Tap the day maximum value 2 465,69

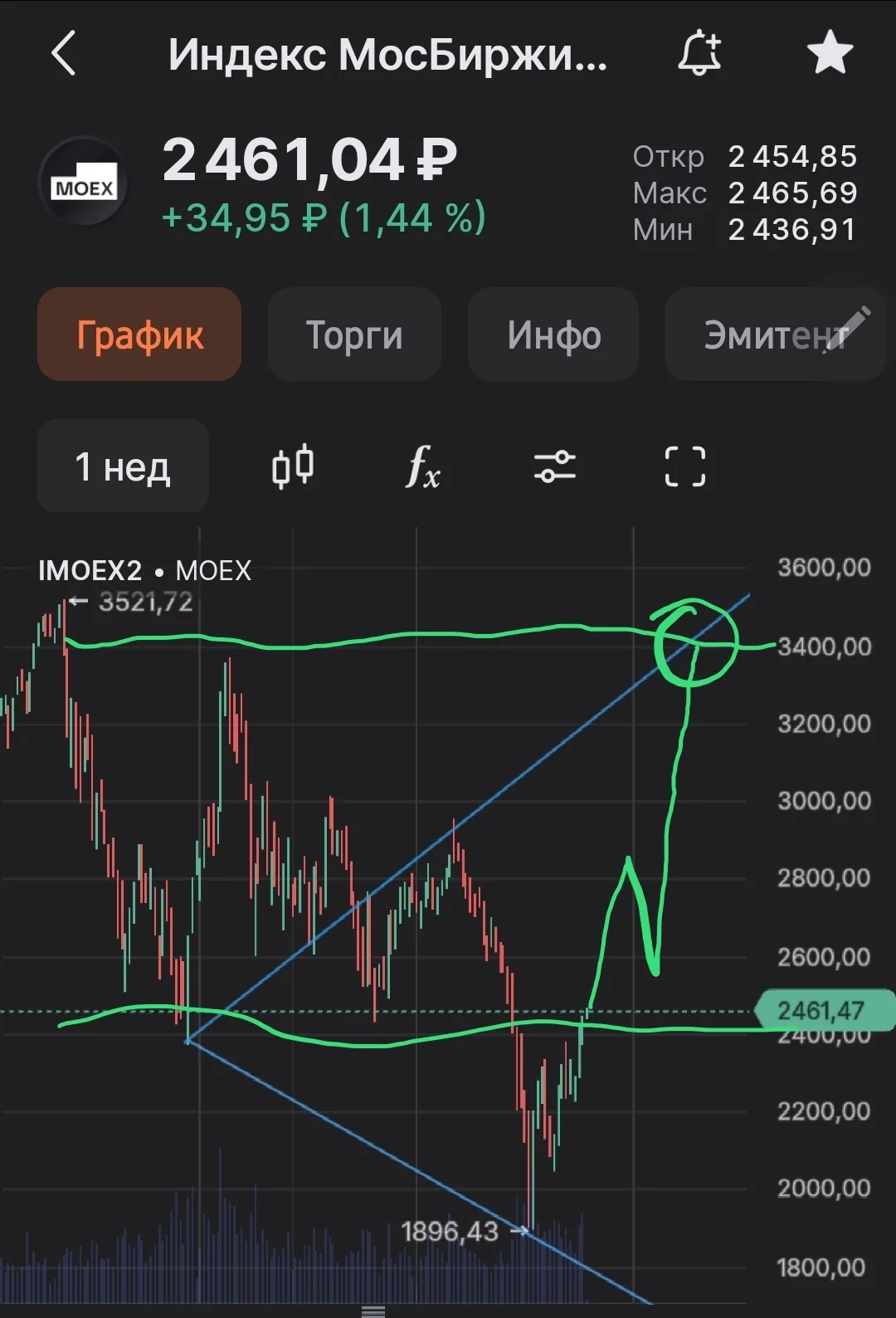pos(792,193)
